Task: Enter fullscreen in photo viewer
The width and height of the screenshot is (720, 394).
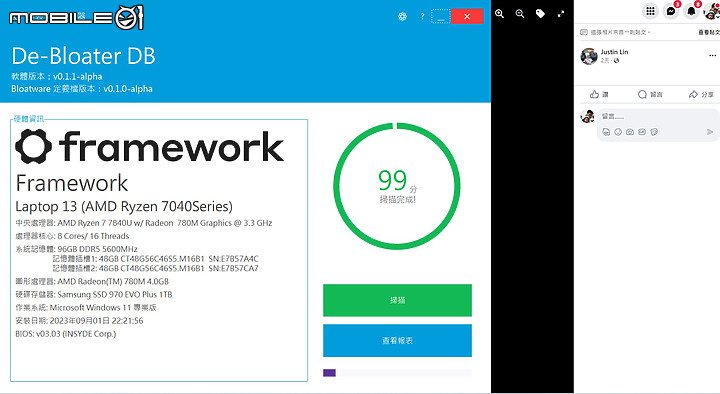Action: [x=561, y=14]
